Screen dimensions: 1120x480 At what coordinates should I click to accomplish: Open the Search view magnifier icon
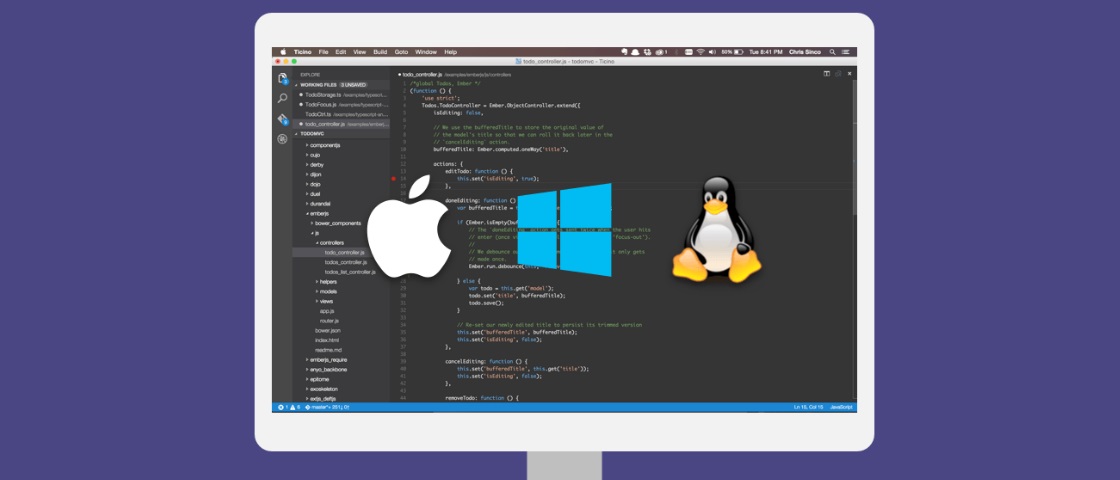click(283, 98)
